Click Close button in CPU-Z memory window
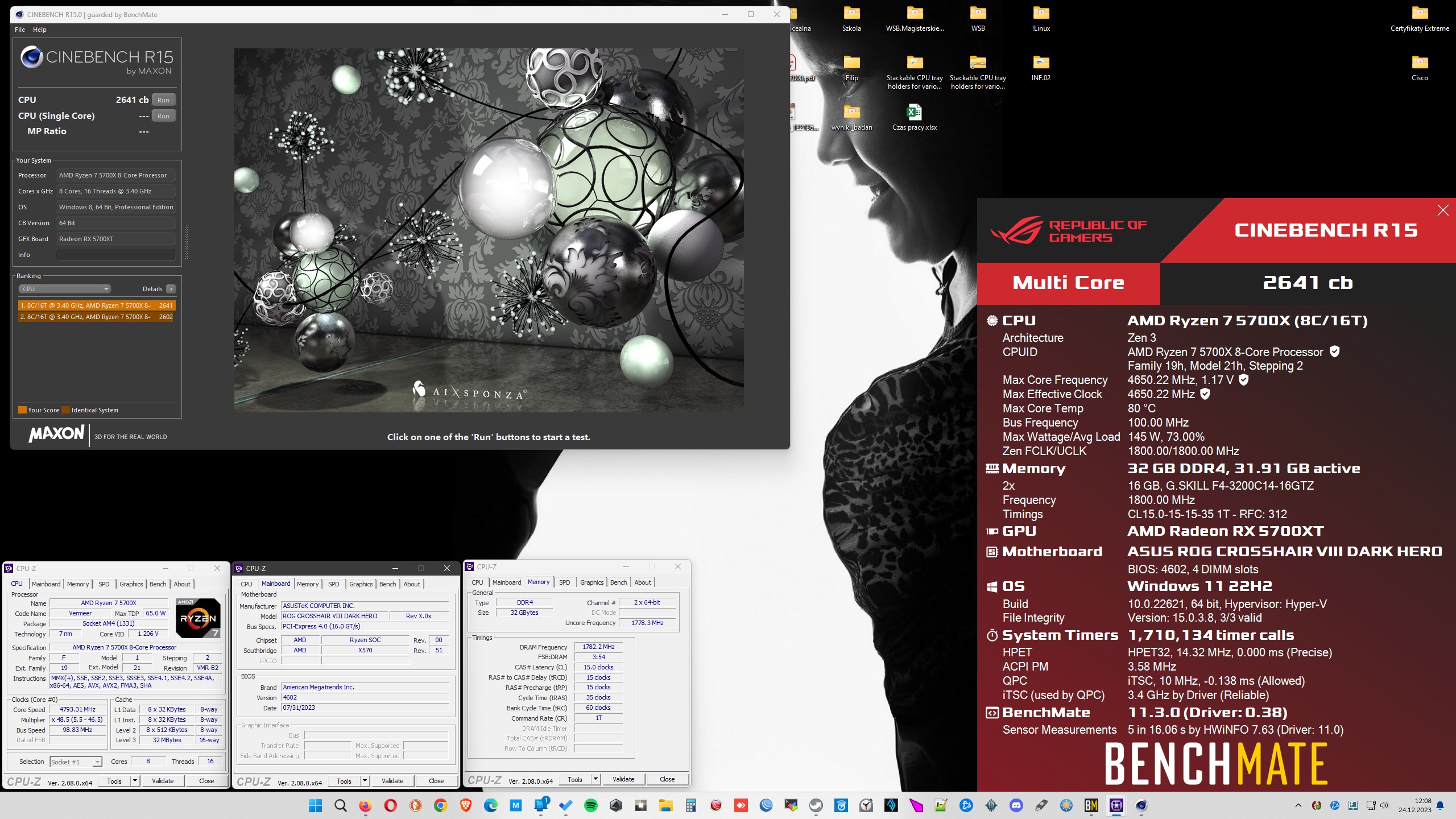This screenshot has height=819, width=1456. (667, 779)
